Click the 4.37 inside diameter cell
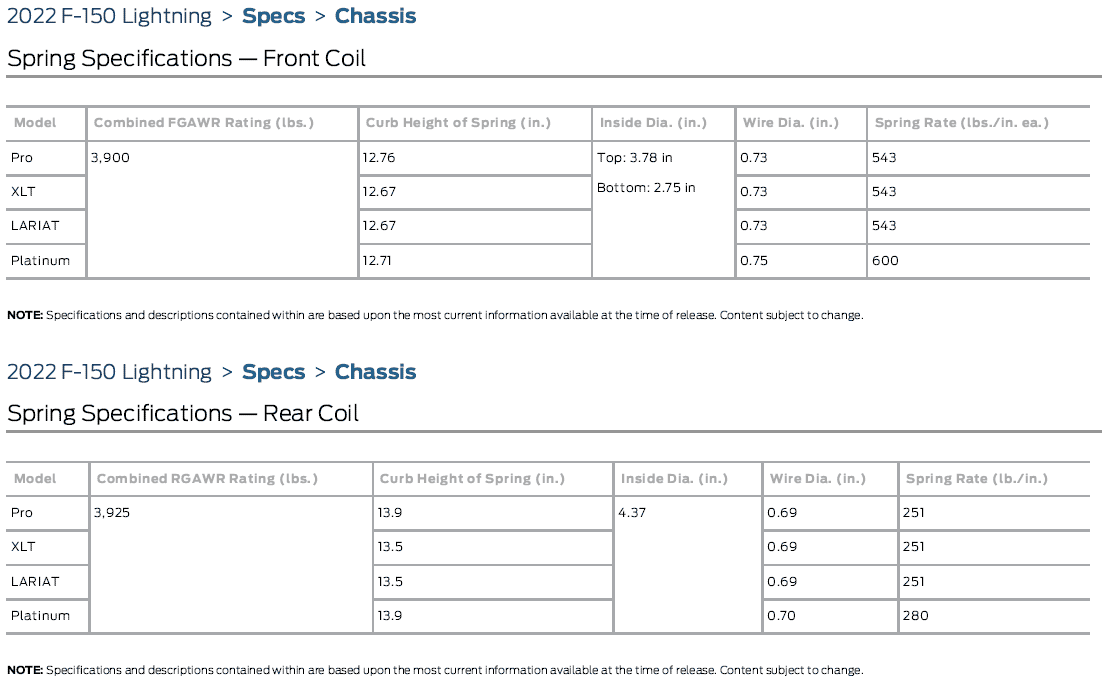The height and width of the screenshot is (691, 1116). click(634, 513)
